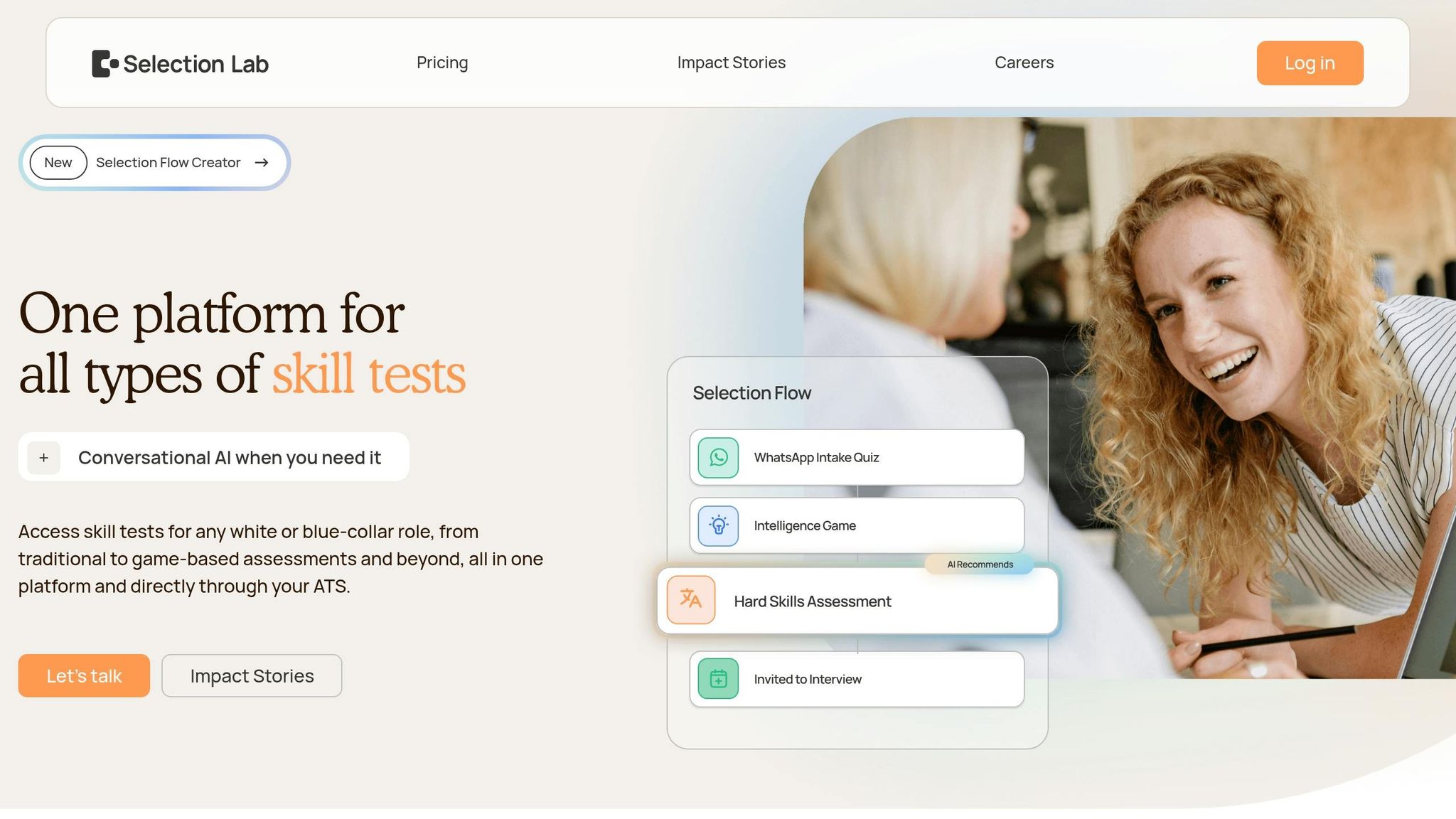Select the Hard Skills Assessment card

857,601
